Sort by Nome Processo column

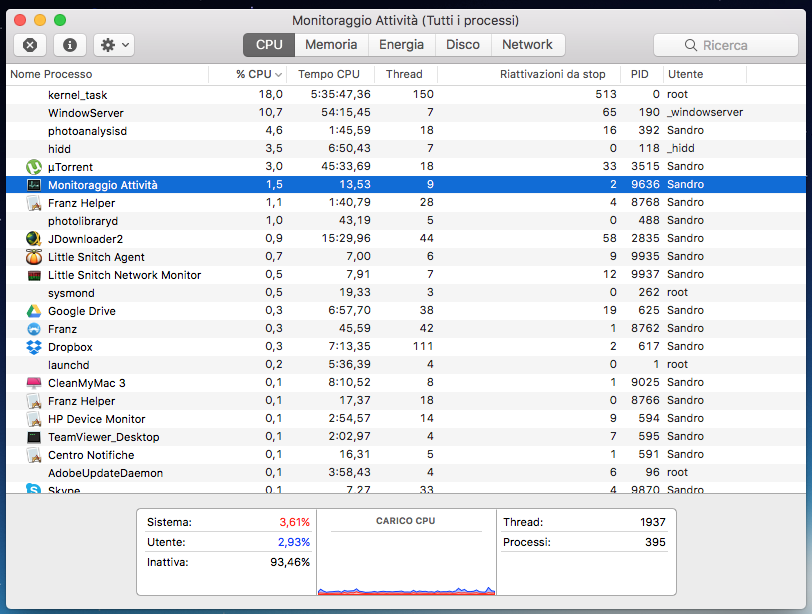[x=107, y=74]
